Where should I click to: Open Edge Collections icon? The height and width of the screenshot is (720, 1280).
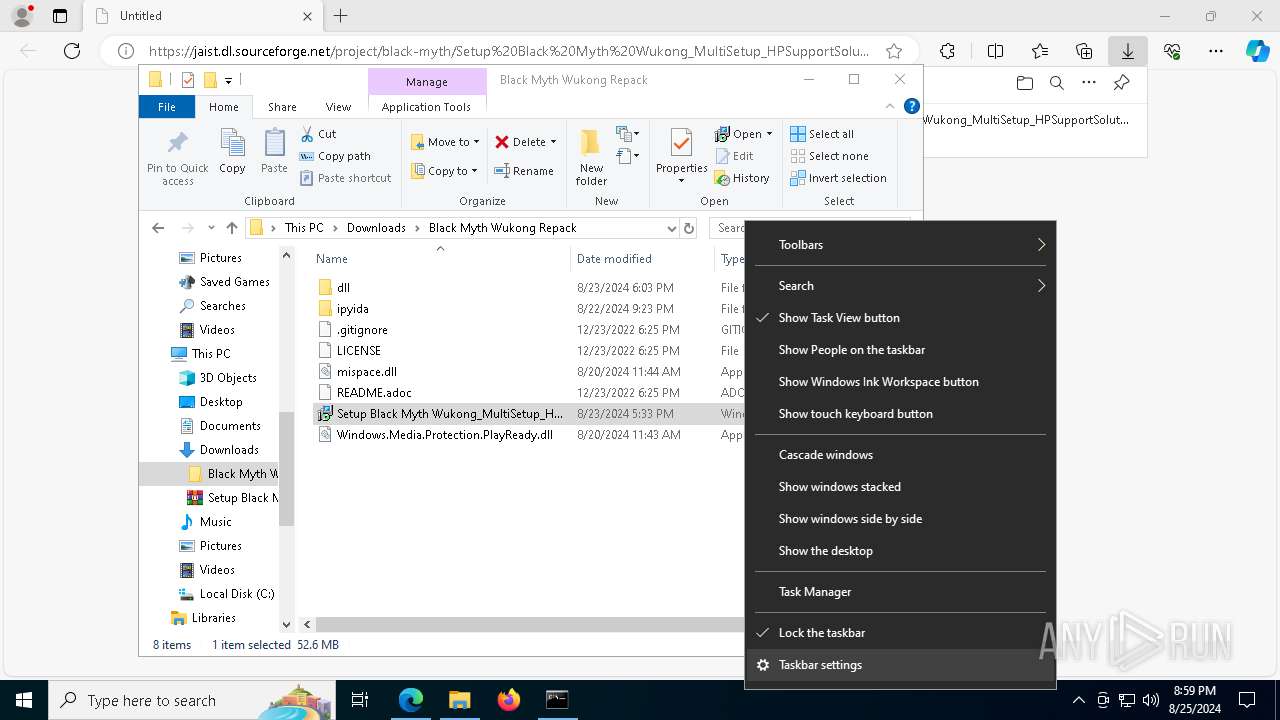pos(1084,51)
